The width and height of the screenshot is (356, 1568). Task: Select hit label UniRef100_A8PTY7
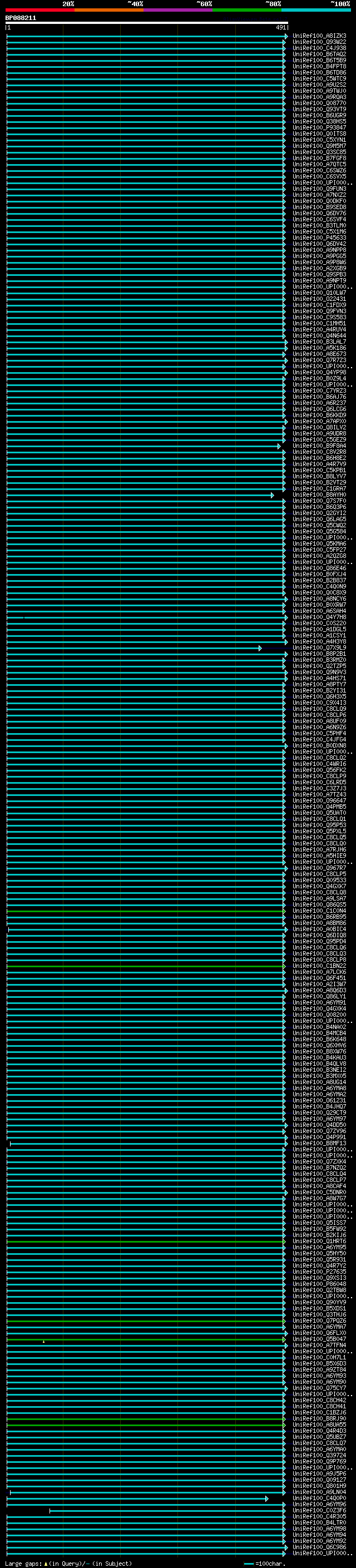pyautogui.click(x=319, y=684)
